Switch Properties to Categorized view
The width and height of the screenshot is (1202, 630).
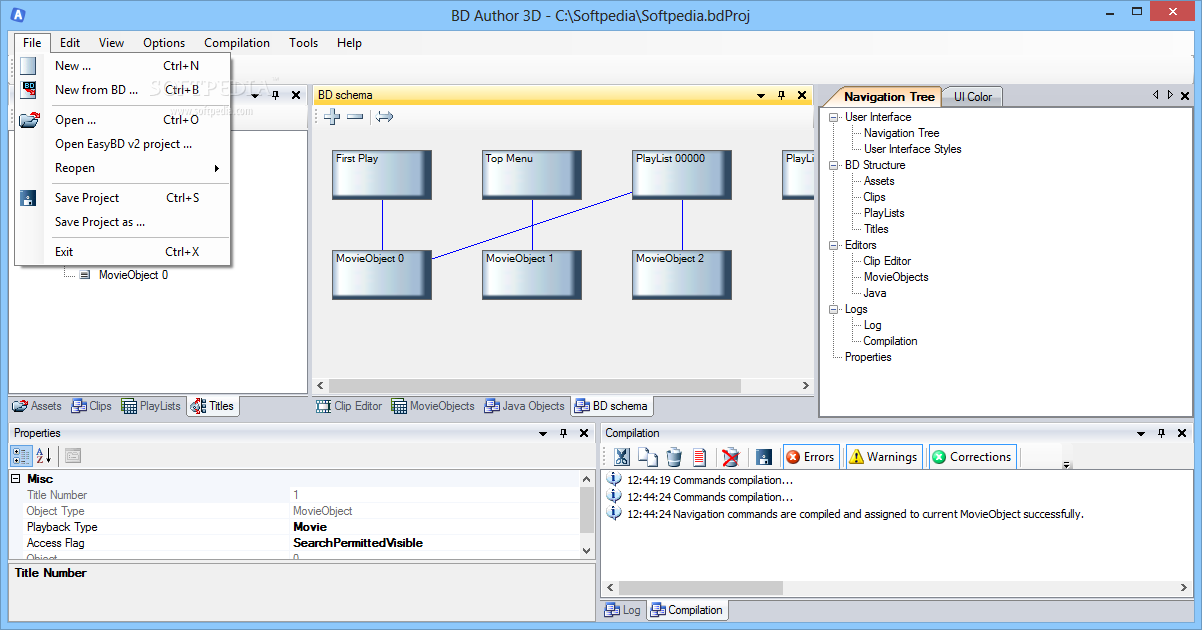pos(22,456)
